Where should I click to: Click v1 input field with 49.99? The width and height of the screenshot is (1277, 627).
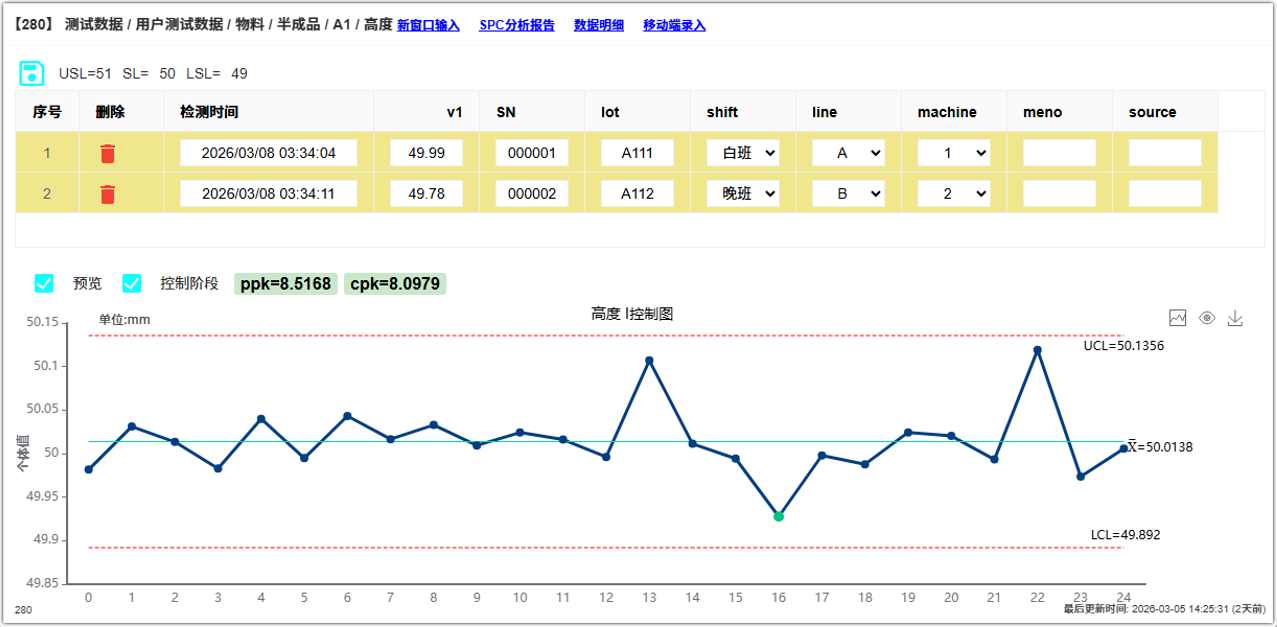[x=426, y=153]
